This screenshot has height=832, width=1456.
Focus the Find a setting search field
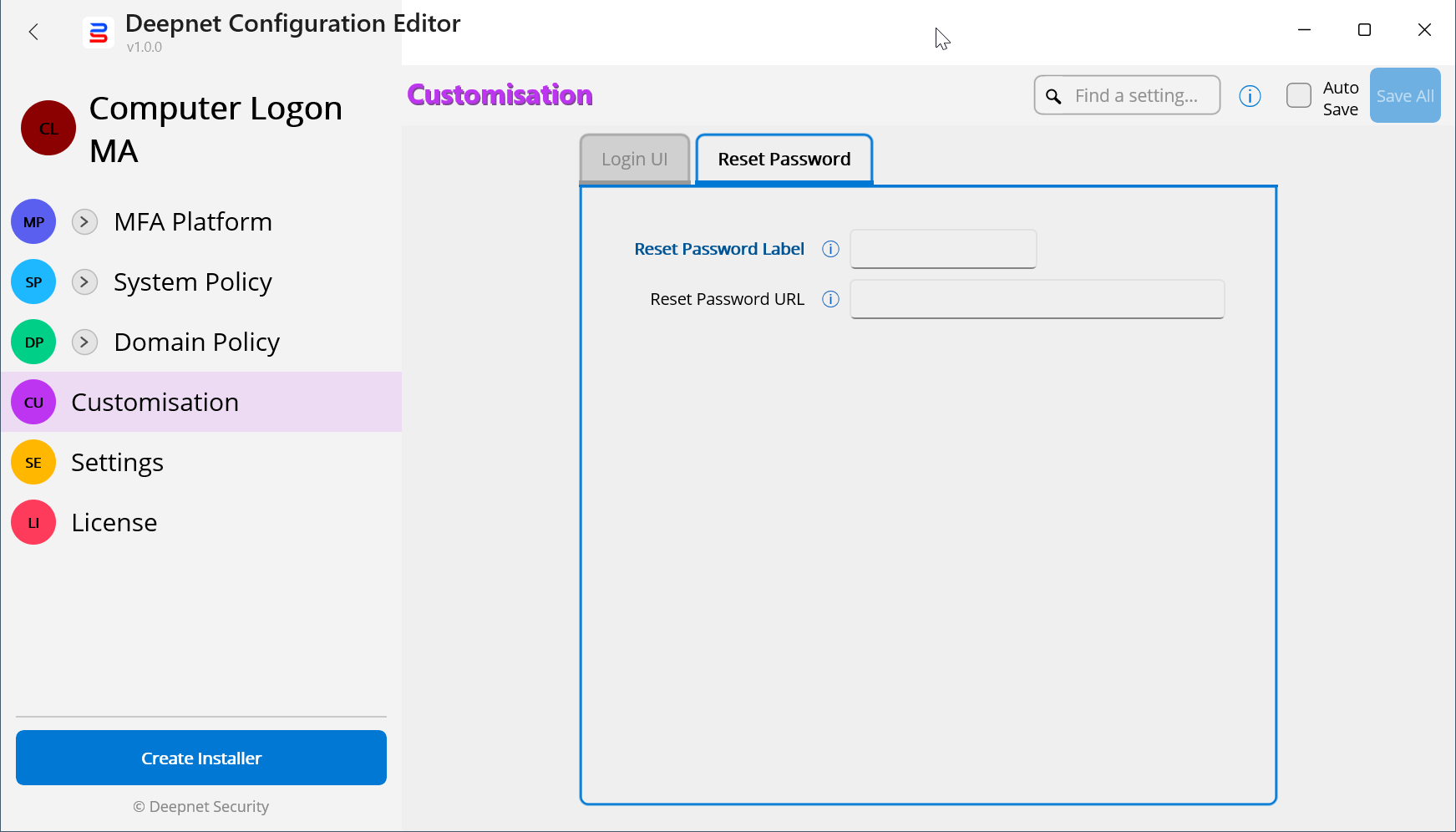point(1136,96)
